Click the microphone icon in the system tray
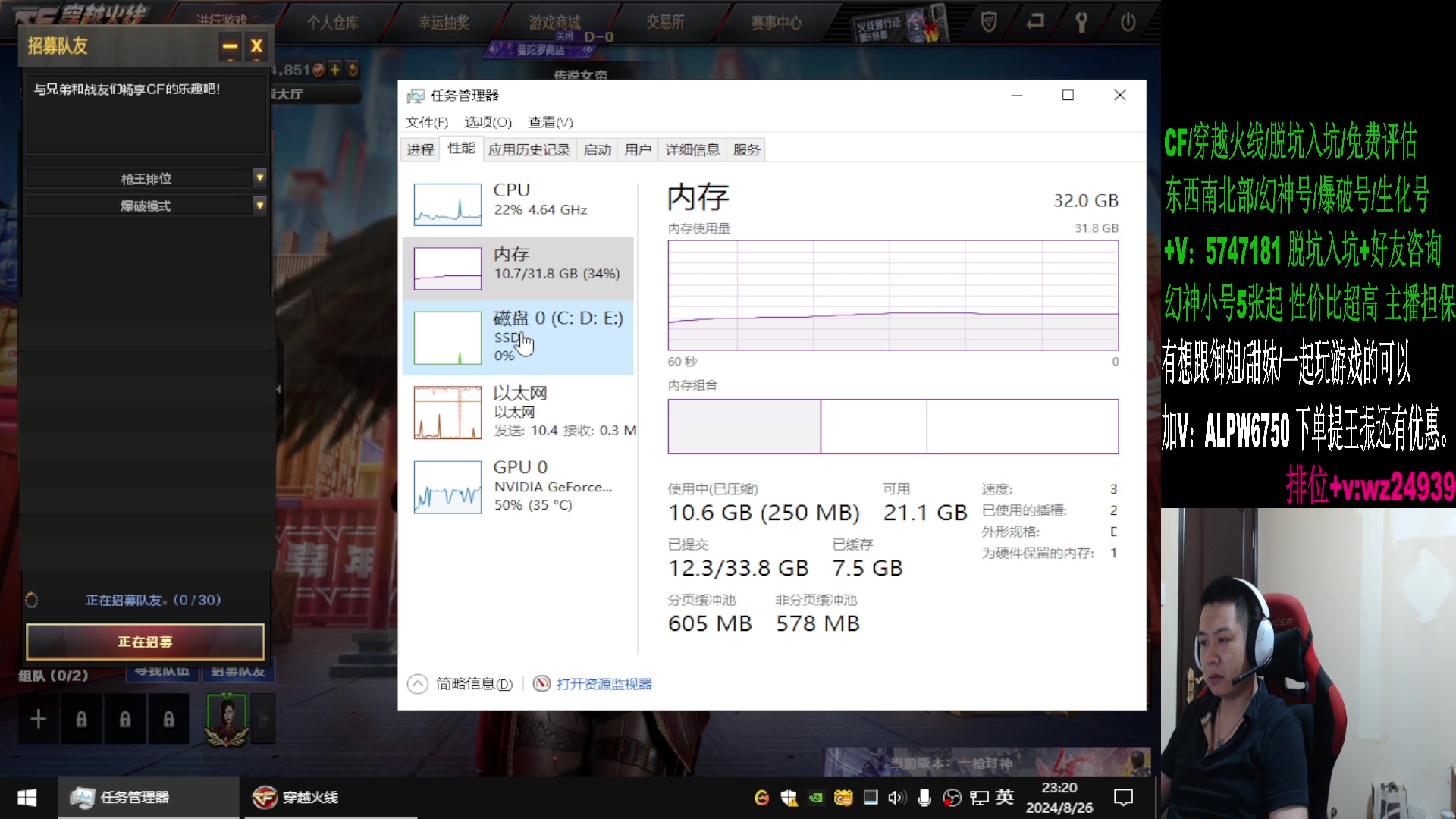Viewport: 1456px width, 819px height. tap(924, 798)
